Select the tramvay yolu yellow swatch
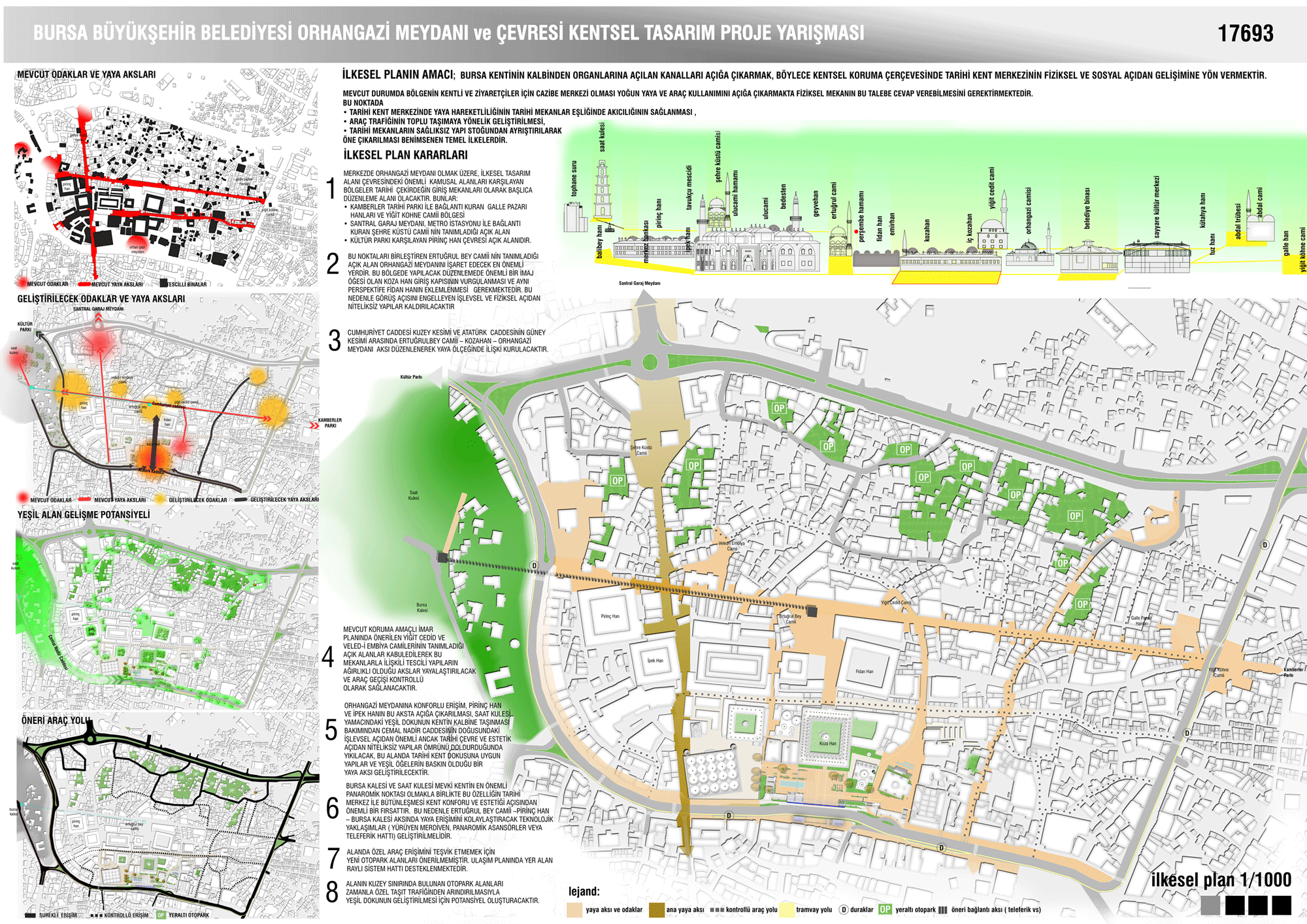This screenshot has width=1307, height=924. click(786, 910)
